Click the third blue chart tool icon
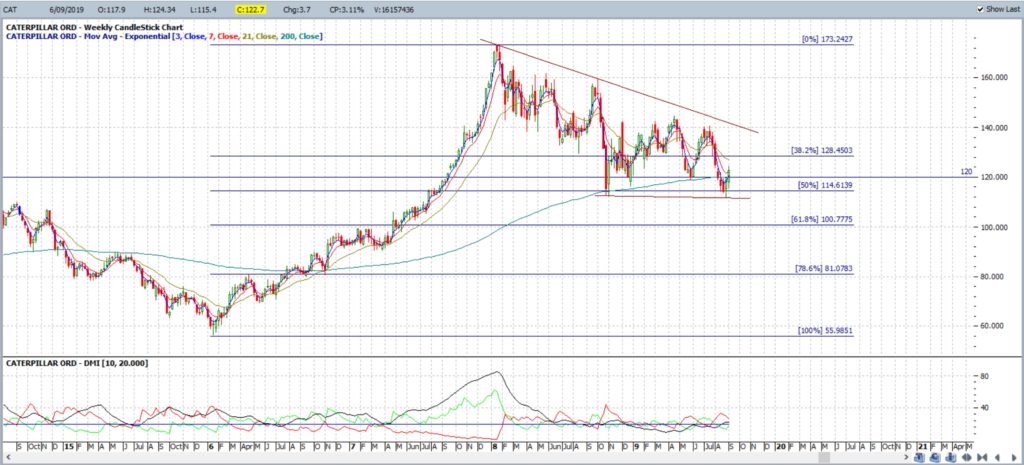Screen dimensions: 1024x465 (x=951, y=457)
